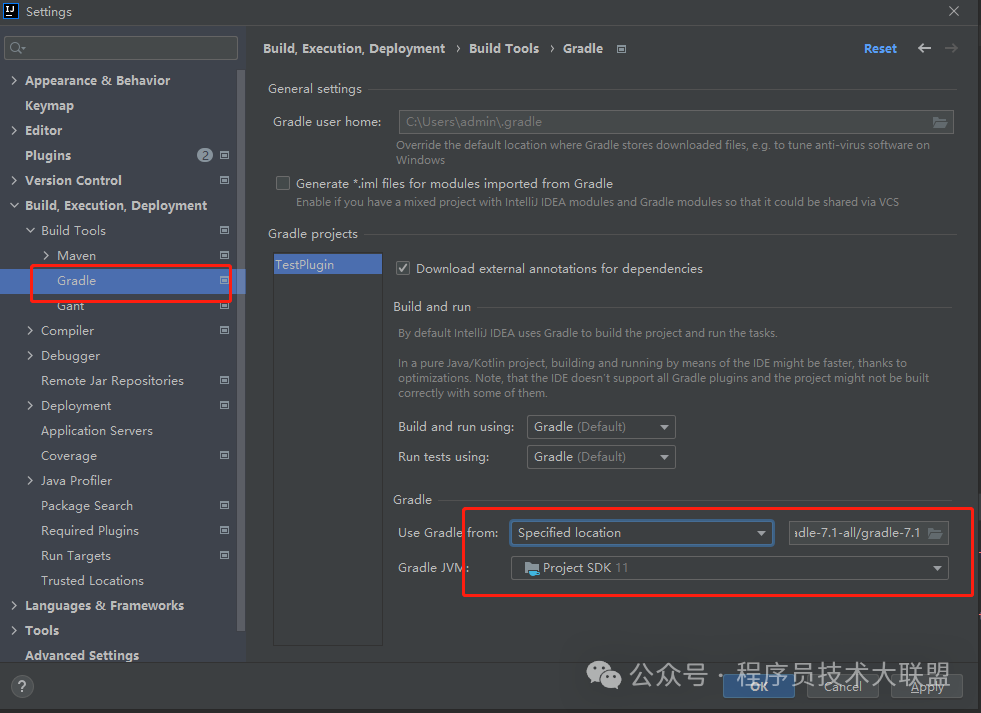Browse for Gradle distribution location folder
Viewport: 981px width, 713px height.
coord(935,533)
